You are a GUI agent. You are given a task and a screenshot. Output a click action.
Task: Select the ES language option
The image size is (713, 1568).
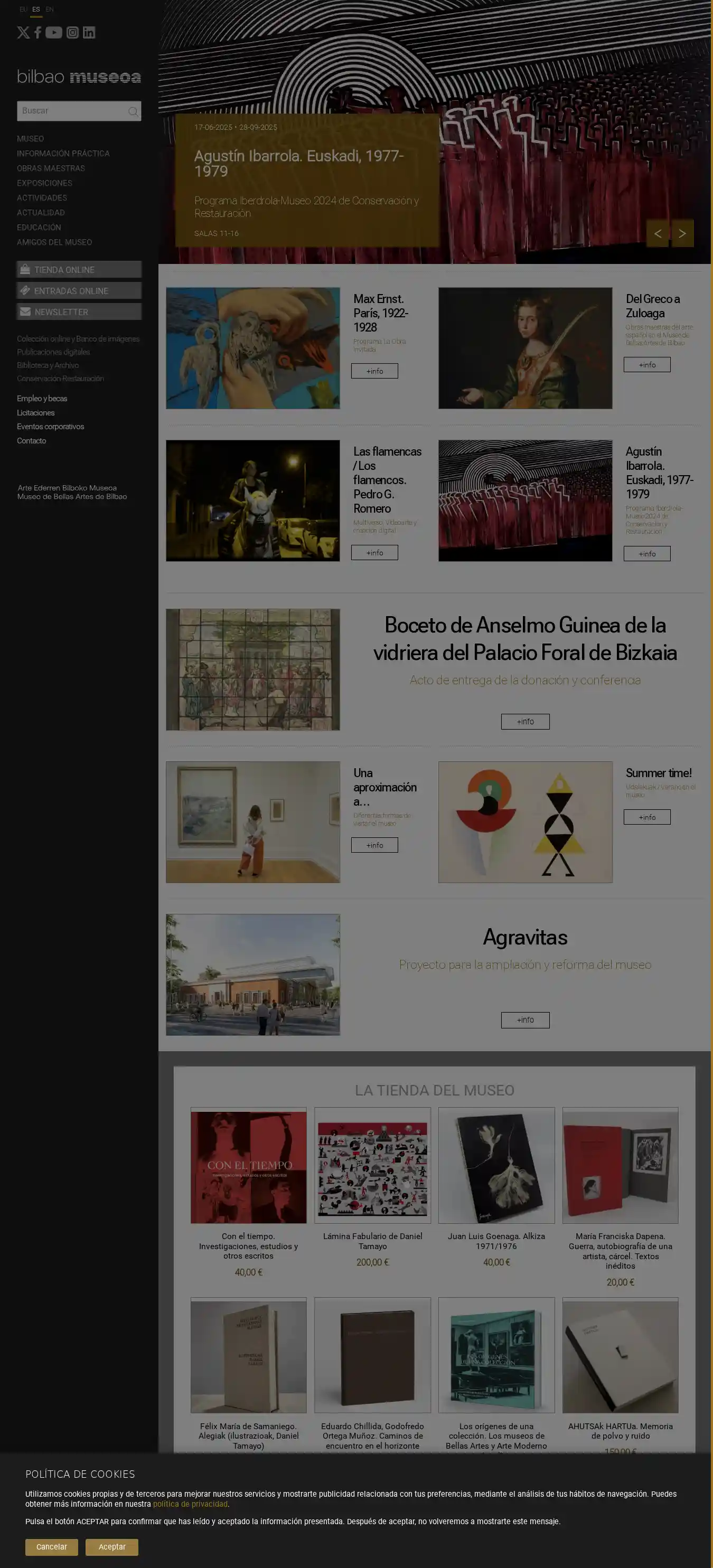(36, 10)
